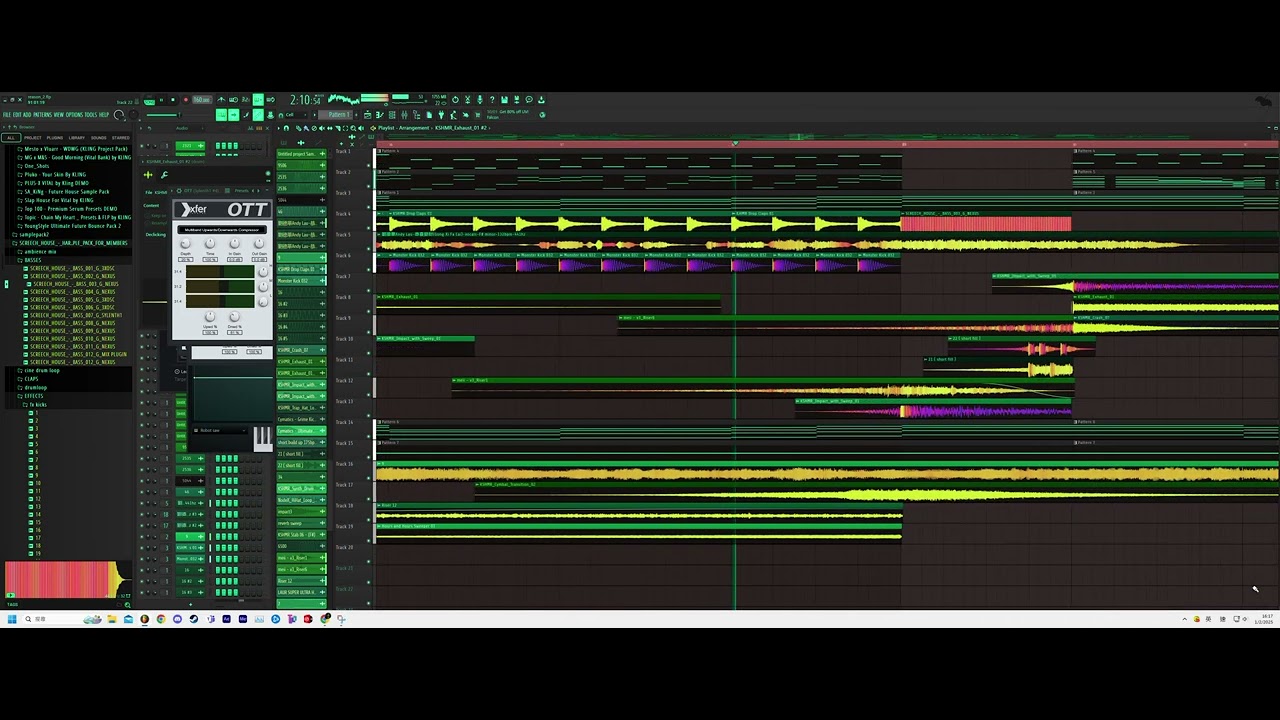This screenshot has width=1280, height=720.
Task: Toggle Track 16 mute indicator
Action: click(369, 478)
